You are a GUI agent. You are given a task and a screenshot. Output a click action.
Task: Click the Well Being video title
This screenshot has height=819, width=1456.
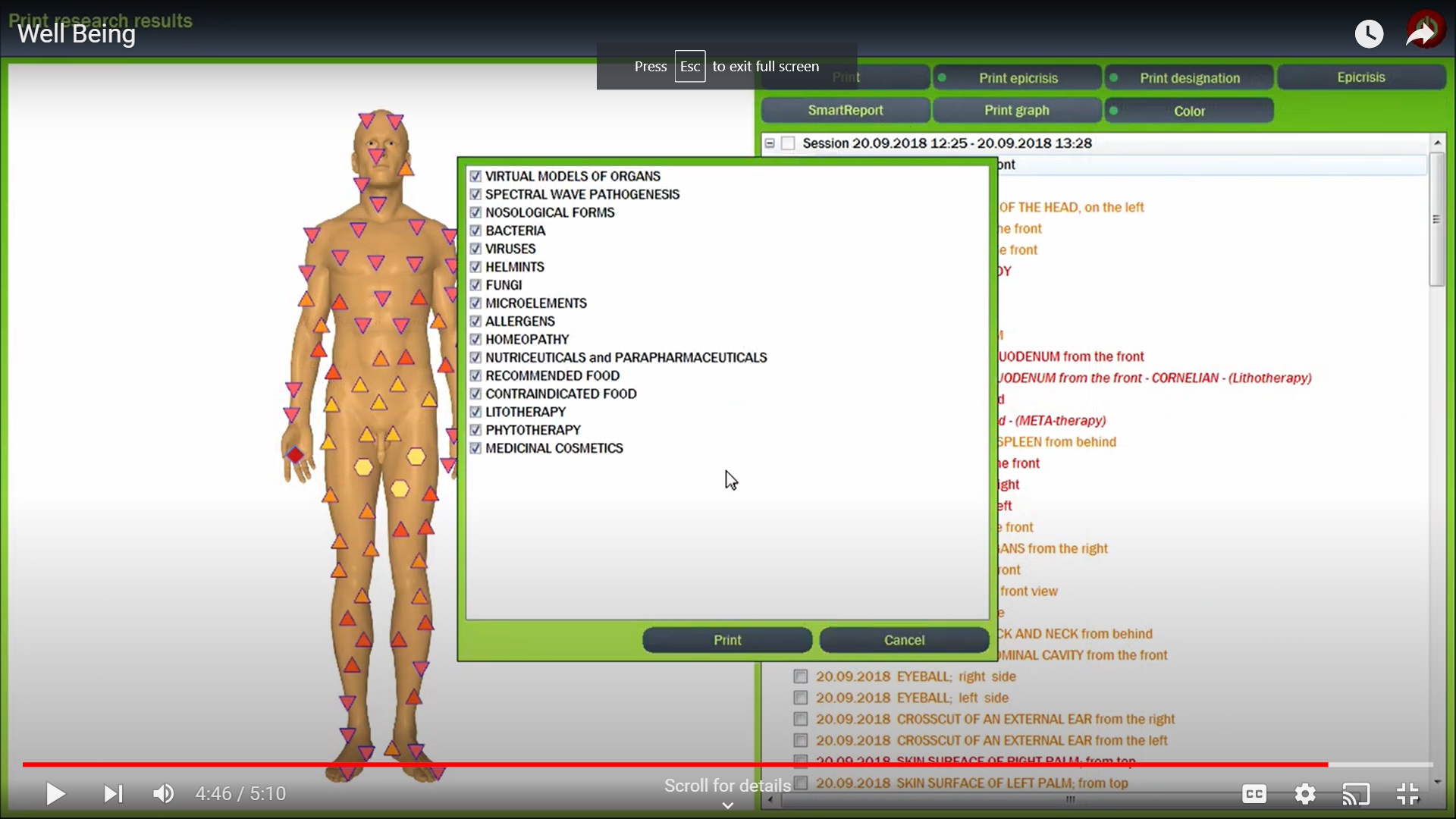pyautogui.click(x=77, y=34)
